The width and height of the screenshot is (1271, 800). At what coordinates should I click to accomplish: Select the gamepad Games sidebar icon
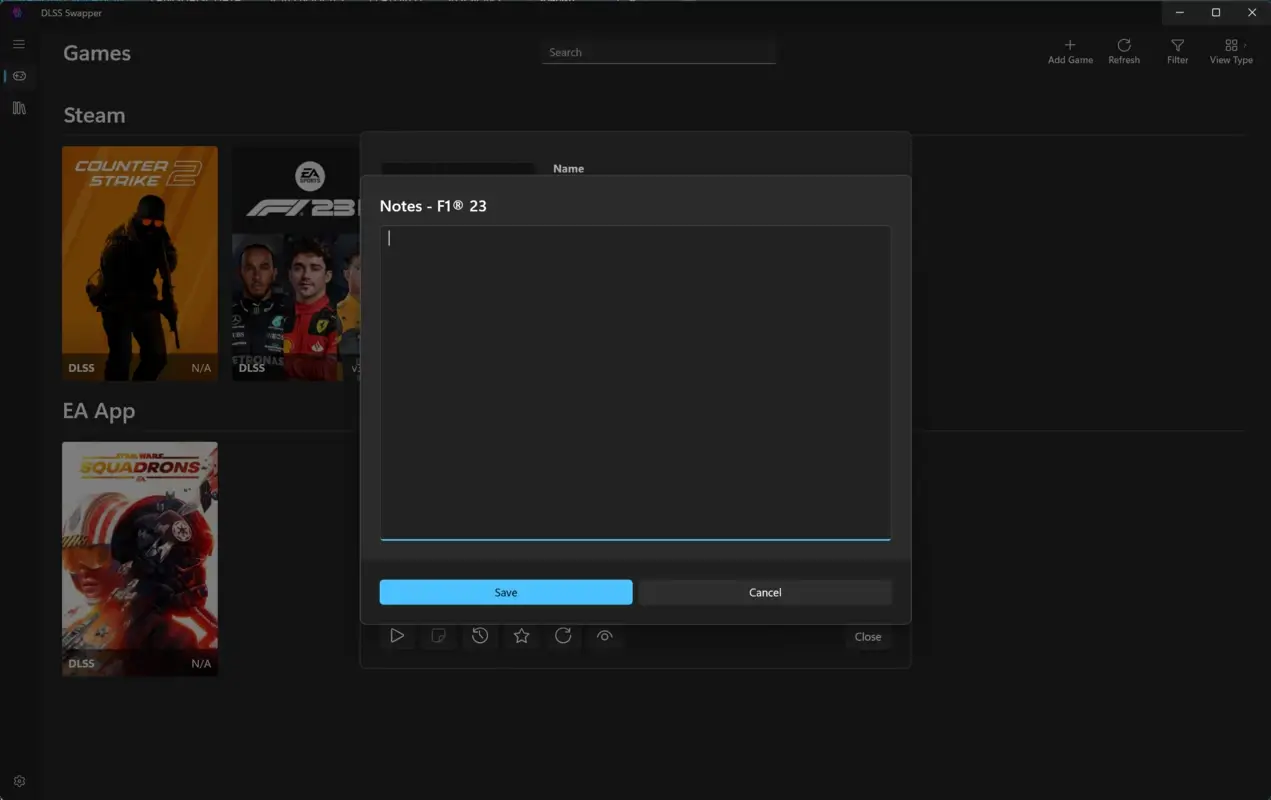(18, 76)
